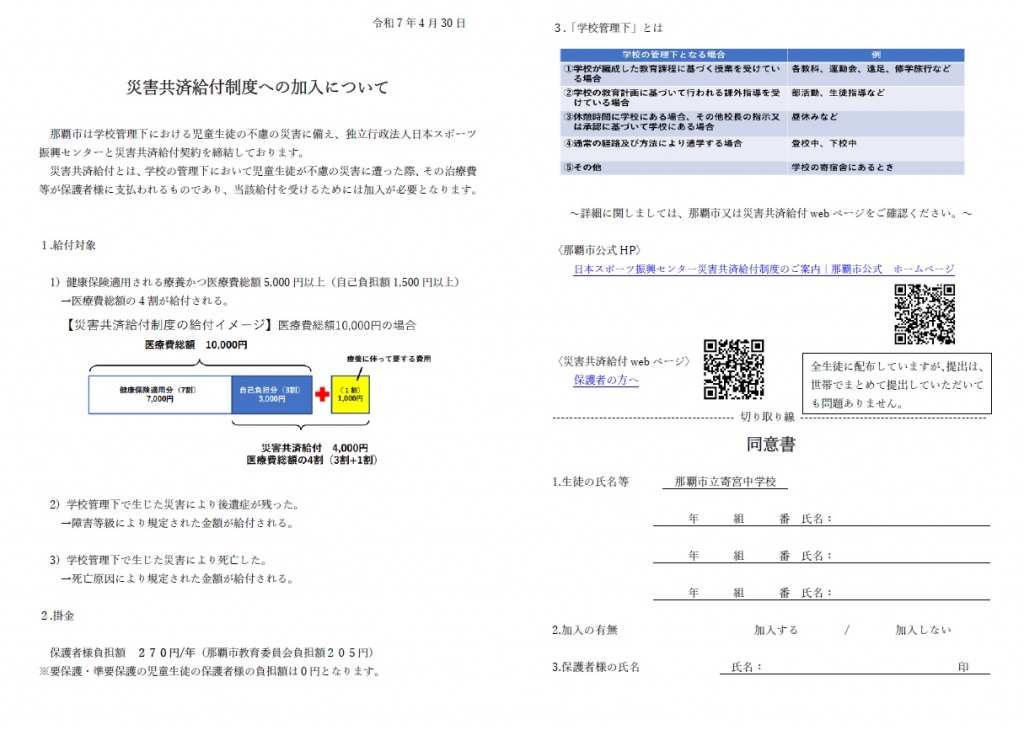
Task: Click the 印 seal mark
Action: (963, 667)
